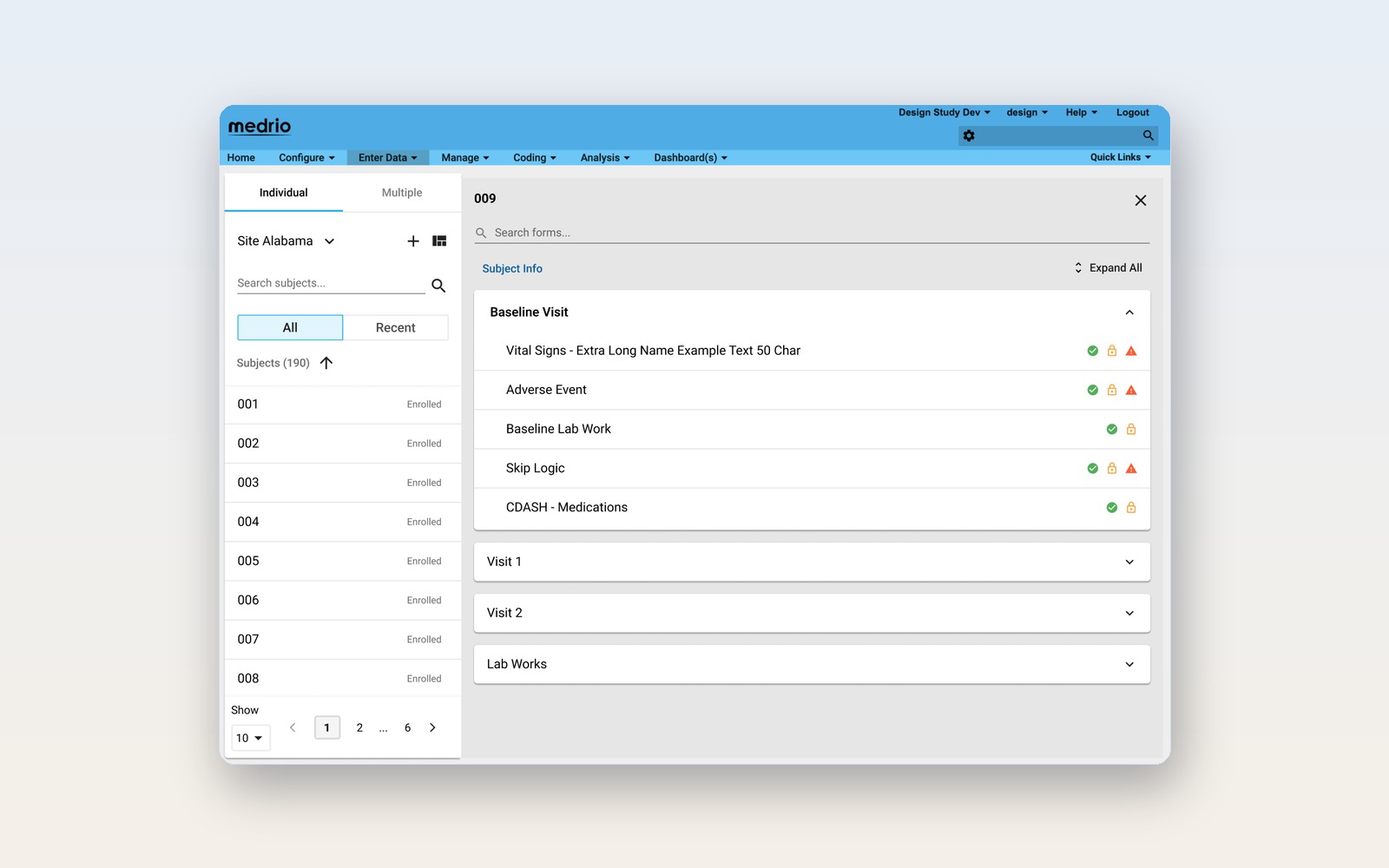This screenshot has height=868, width=1389.
Task: Click the Expand All button
Action: 1108,268
